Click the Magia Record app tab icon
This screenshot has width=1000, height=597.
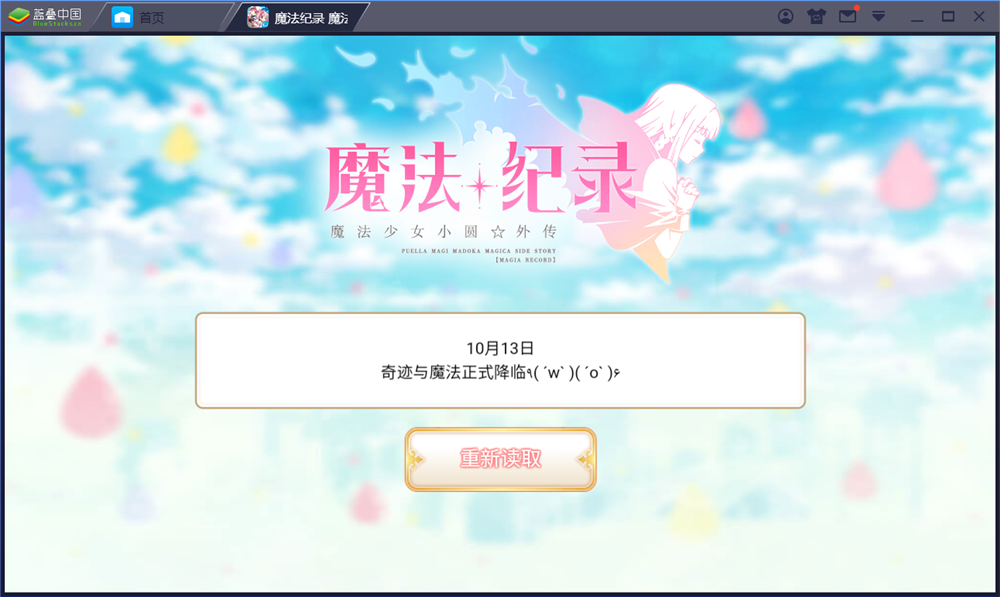coord(258,17)
